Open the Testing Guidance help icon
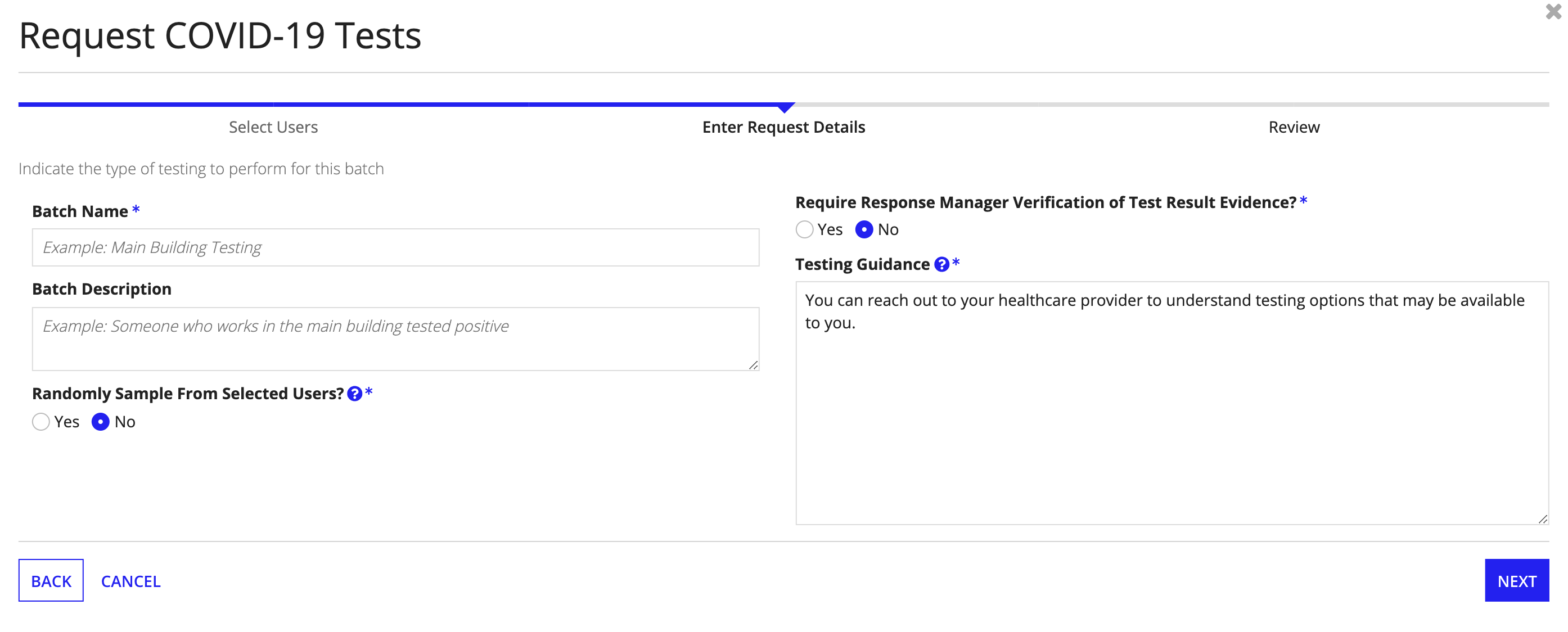Viewport: 1568px width, 632px height. point(941,264)
